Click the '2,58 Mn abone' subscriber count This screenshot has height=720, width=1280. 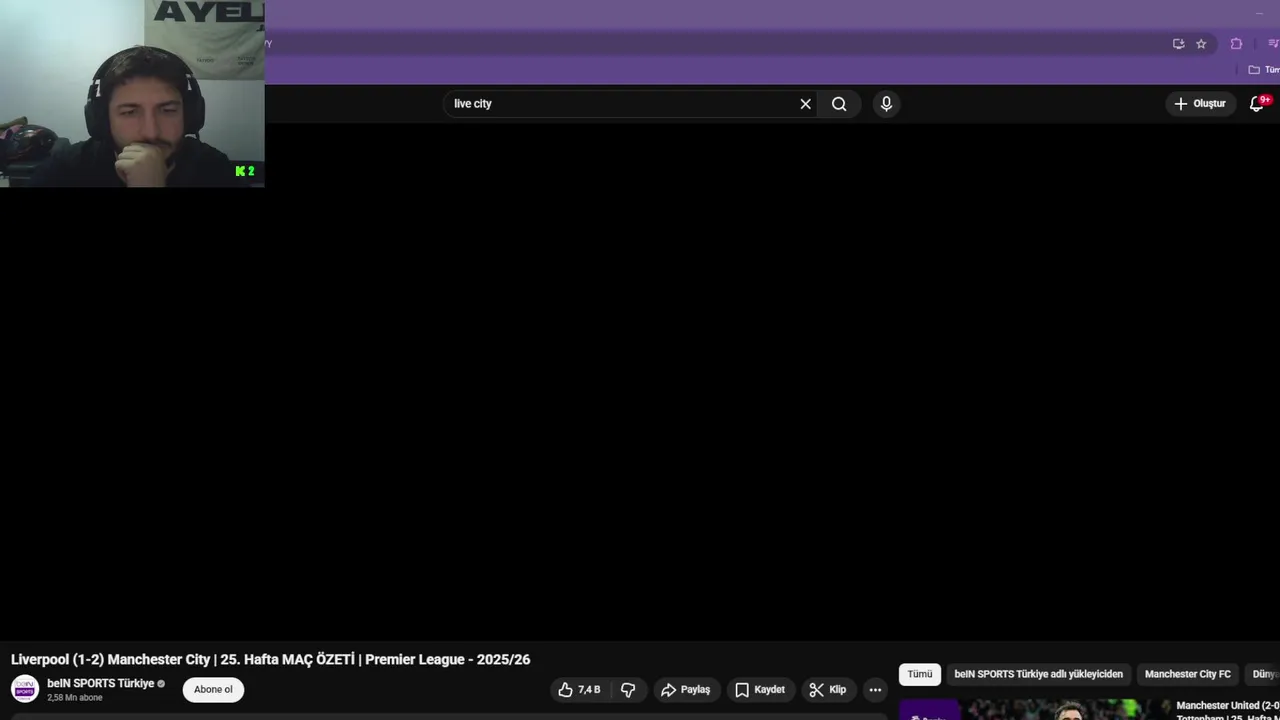tap(75, 698)
